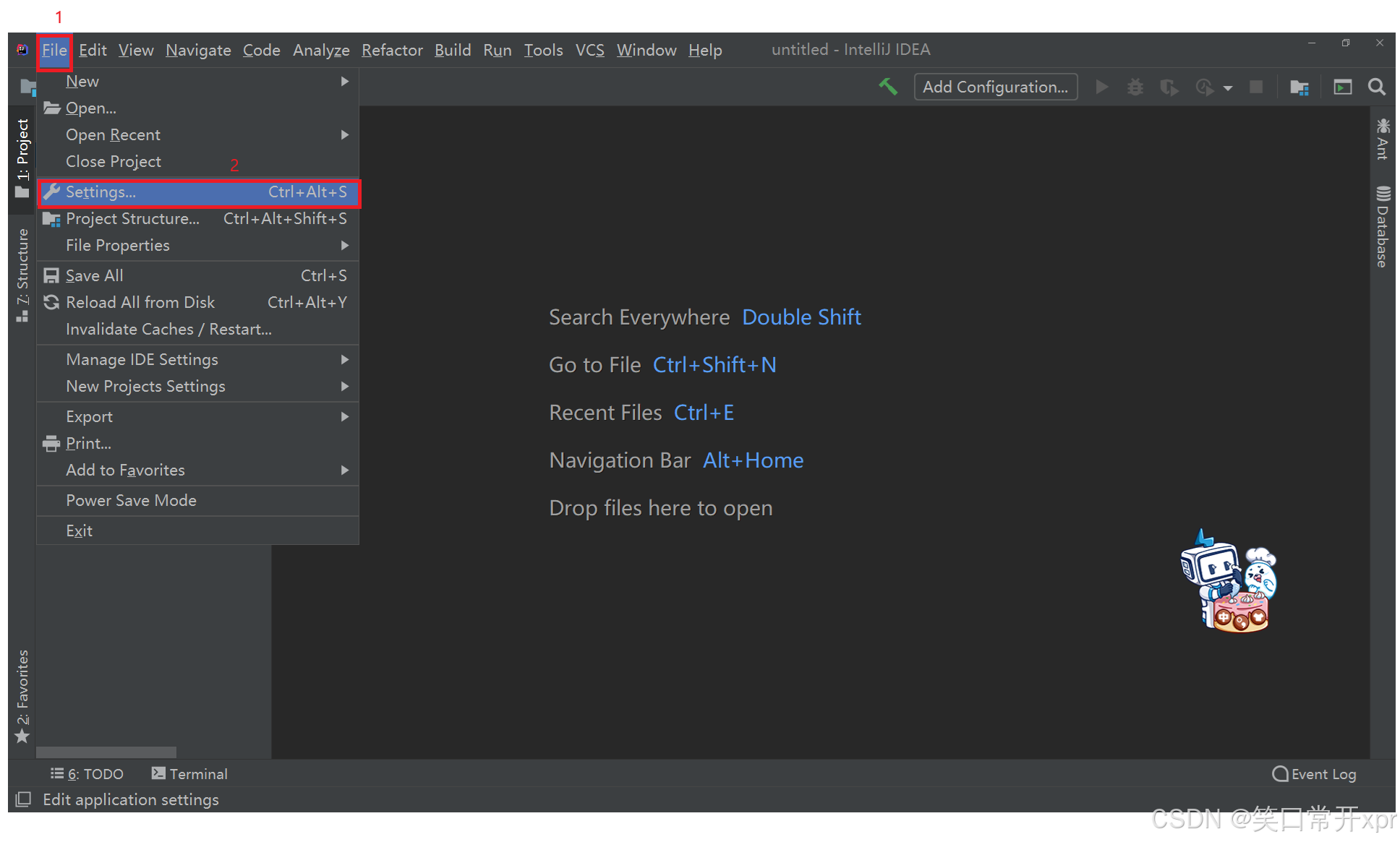The width and height of the screenshot is (1400, 842).
Task: Open the Refactor menu
Action: tap(392, 50)
